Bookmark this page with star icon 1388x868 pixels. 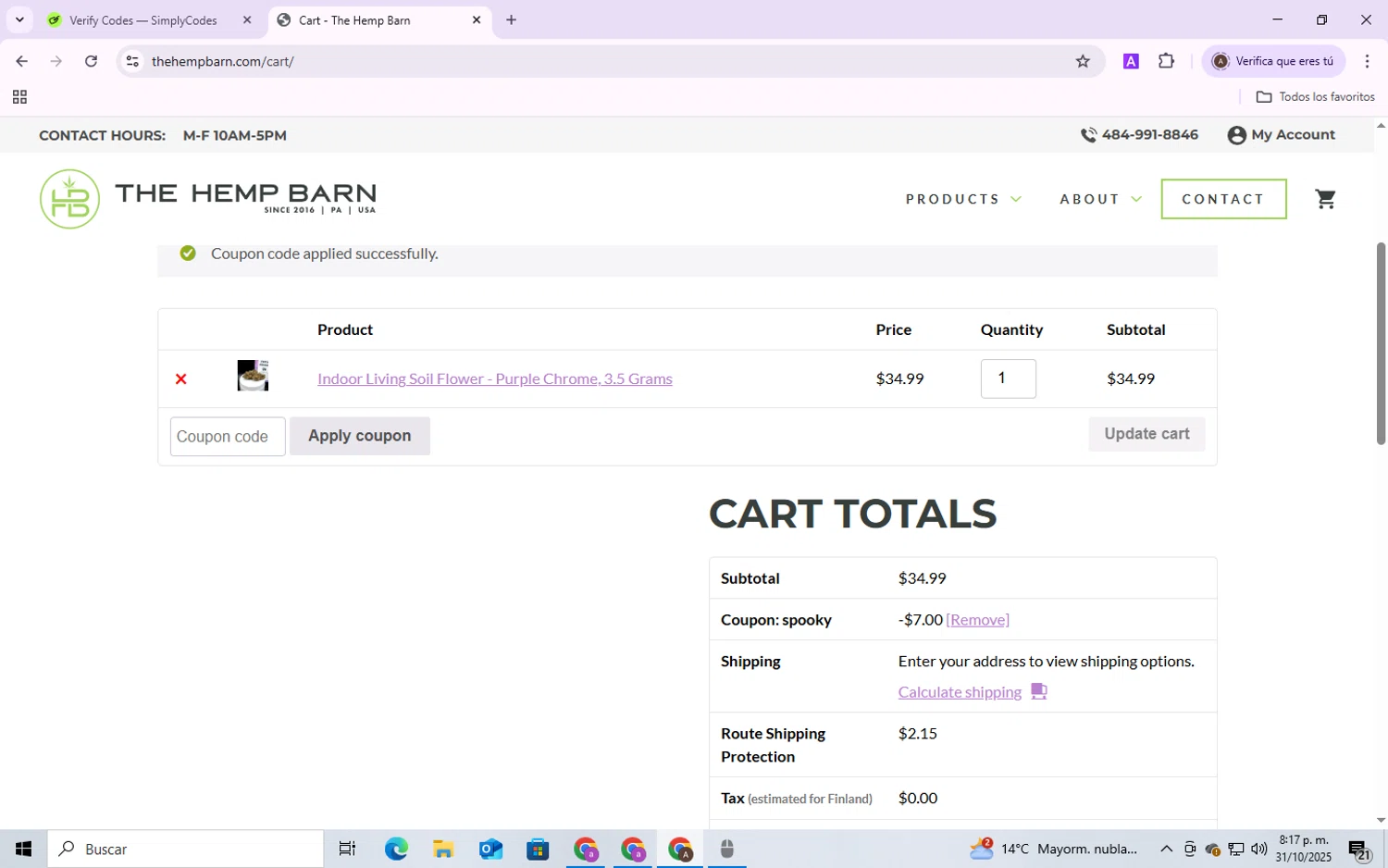coord(1083,61)
